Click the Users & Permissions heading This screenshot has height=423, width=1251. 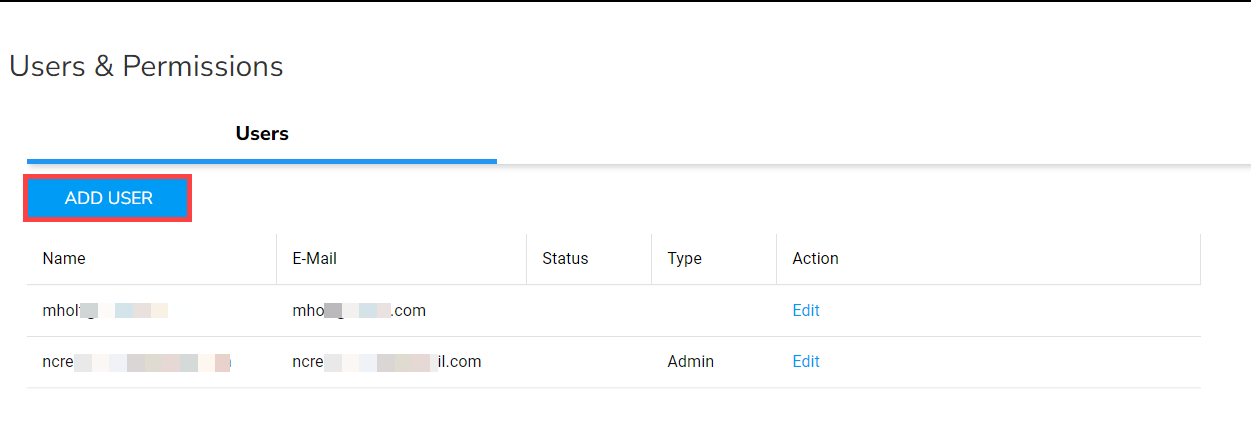point(146,66)
